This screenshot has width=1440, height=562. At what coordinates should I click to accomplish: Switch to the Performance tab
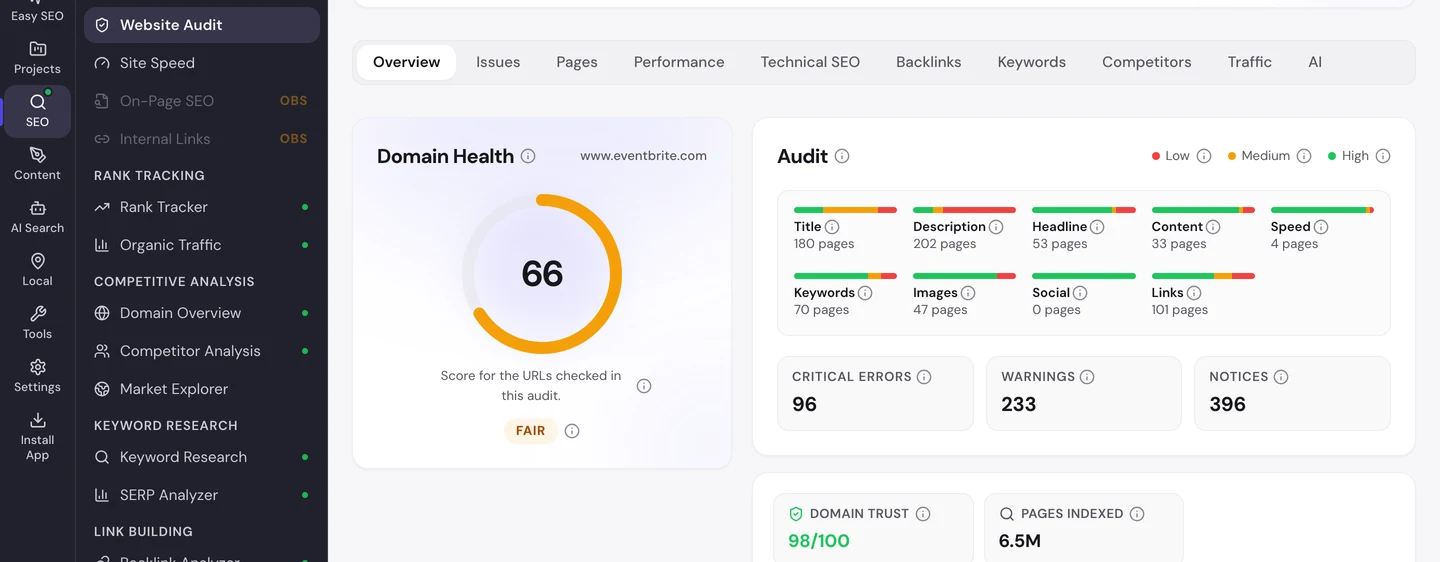coord(679,62)
